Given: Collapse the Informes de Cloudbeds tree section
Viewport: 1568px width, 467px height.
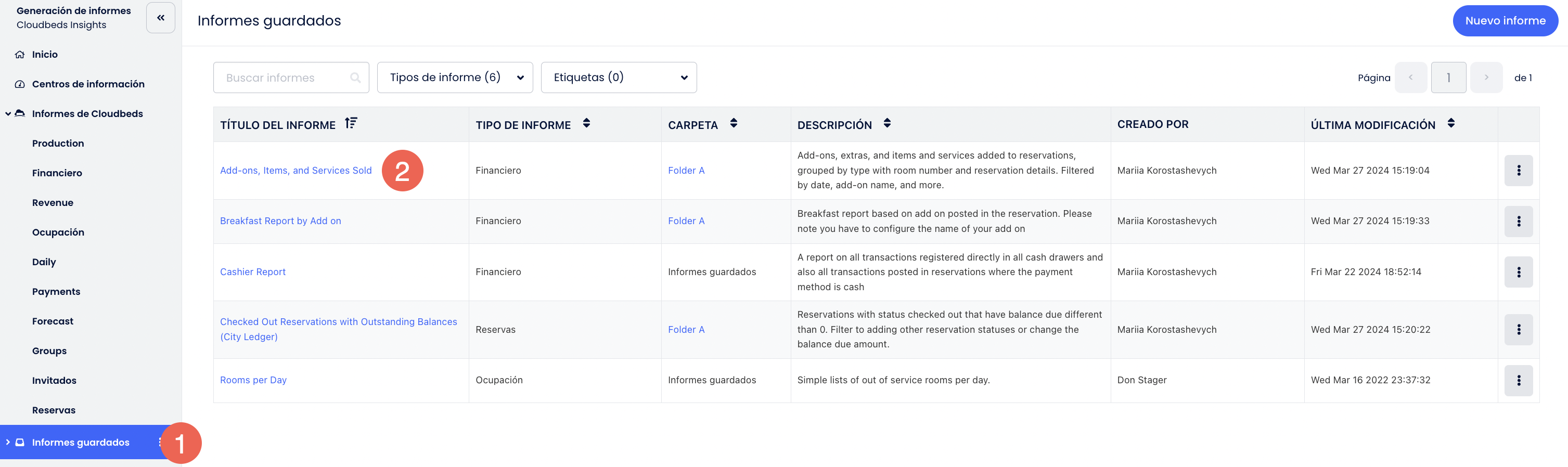Looking at the screenshot, I should coord(8,114).
